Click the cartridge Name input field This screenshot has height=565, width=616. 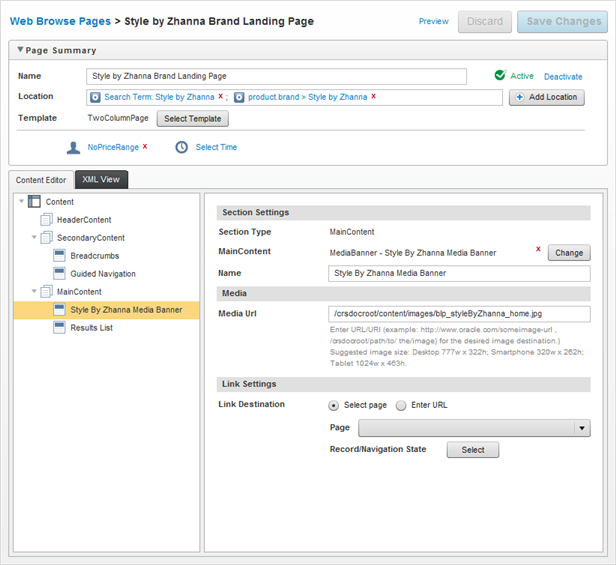pyautogui.click(x=459, y=273)
